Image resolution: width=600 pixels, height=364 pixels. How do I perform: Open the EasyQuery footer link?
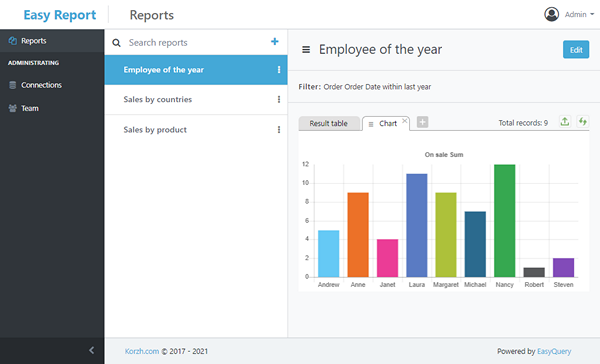pyautogui.click(x=554, y=351)
